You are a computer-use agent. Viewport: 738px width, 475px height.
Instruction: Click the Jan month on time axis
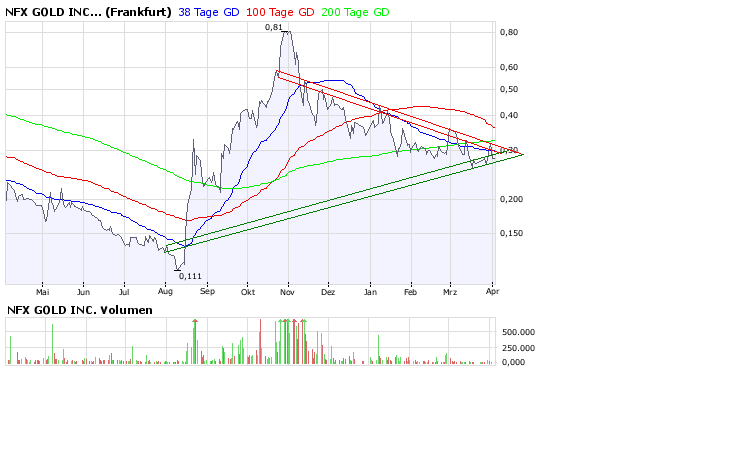(x=370, y=295)
